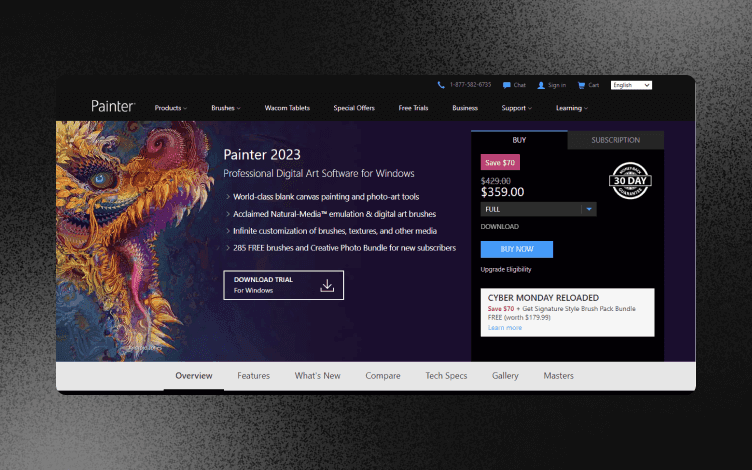Click the dragon artwork image
Viewport: 752px width, 470px height.
point(134,241)
